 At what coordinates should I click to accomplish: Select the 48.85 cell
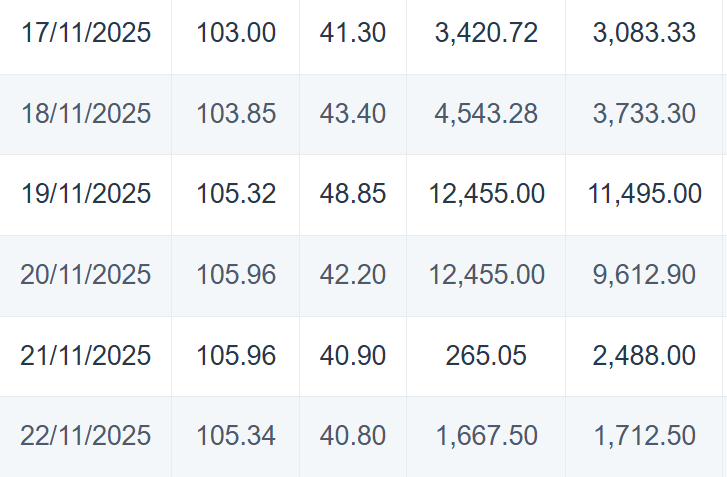tap(353, 194)
